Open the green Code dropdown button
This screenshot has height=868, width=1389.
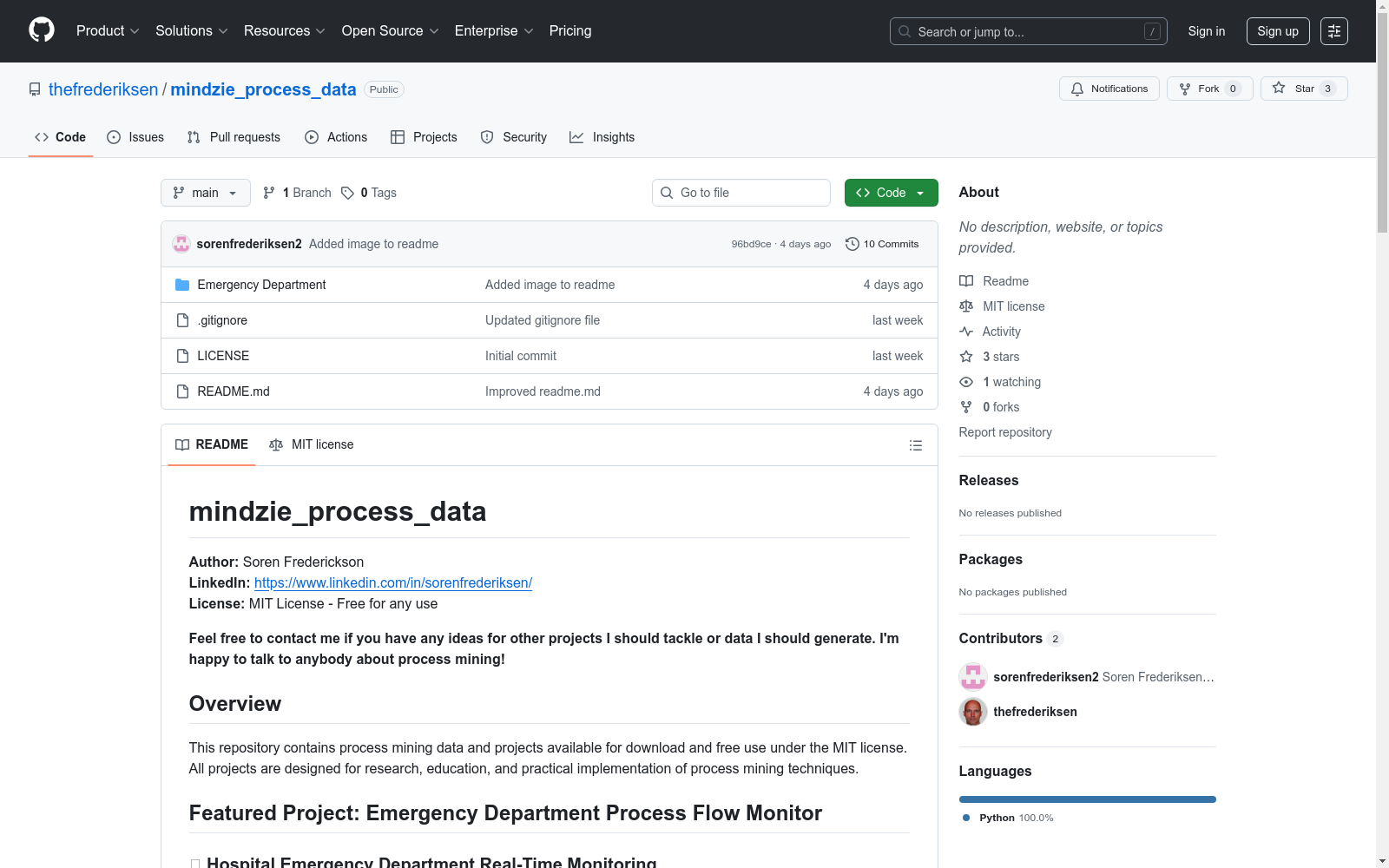pos(892,193)
